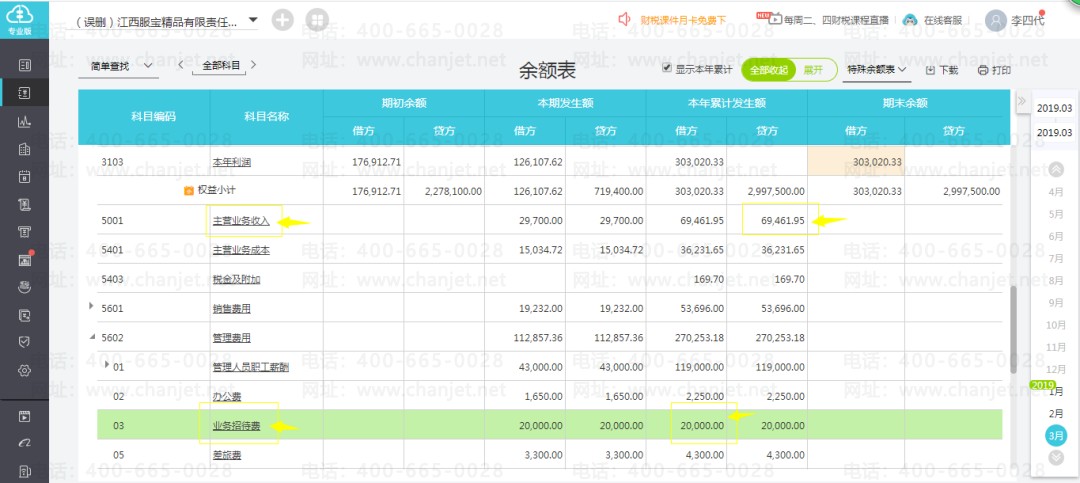This screenshot has width=1080, height=483.
Task: Click the round plus icon beside company name
Action: click(282, 20)
